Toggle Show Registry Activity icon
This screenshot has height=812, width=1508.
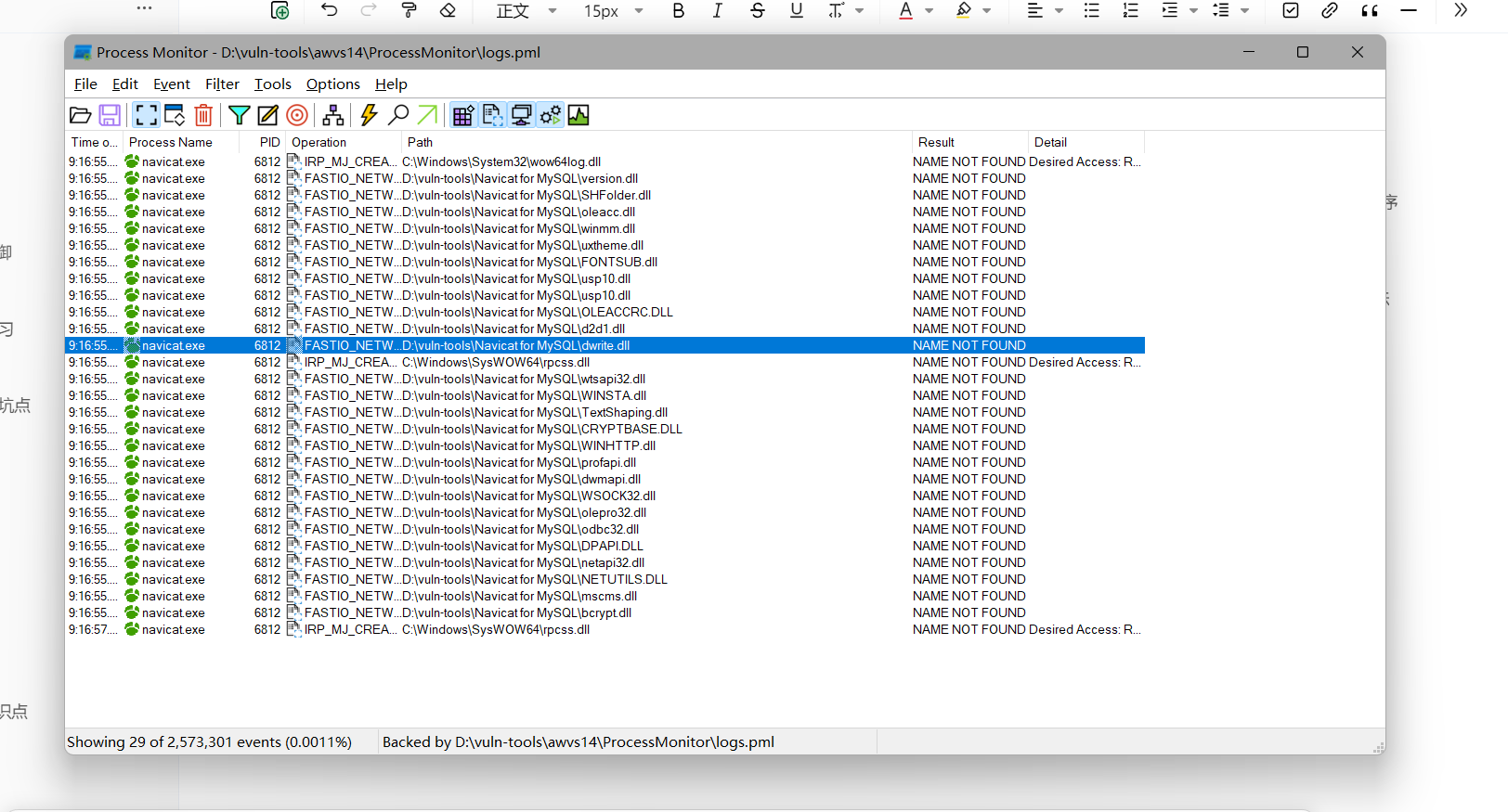tap(463, 115)
